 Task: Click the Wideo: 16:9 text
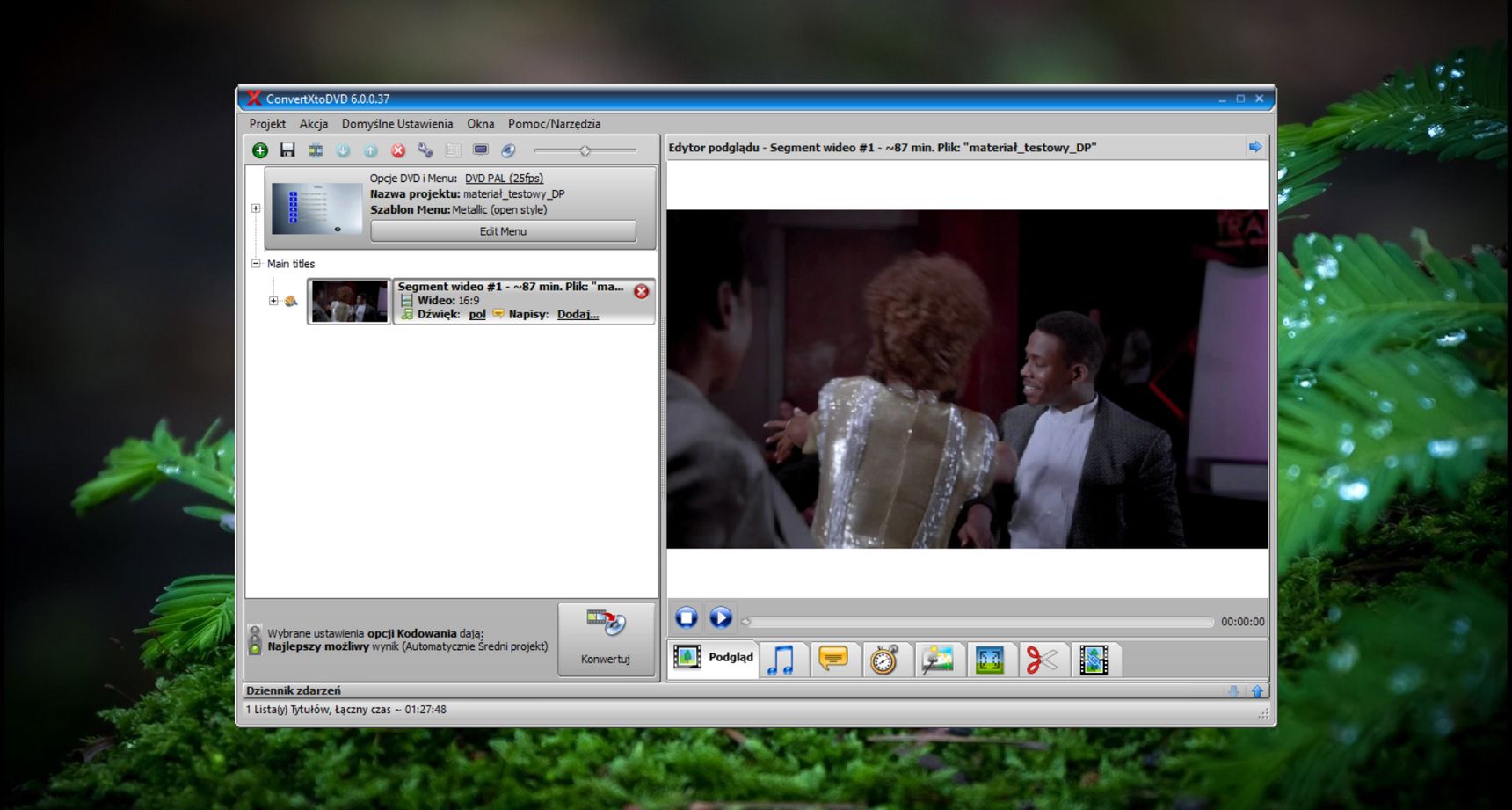point(448,301)
